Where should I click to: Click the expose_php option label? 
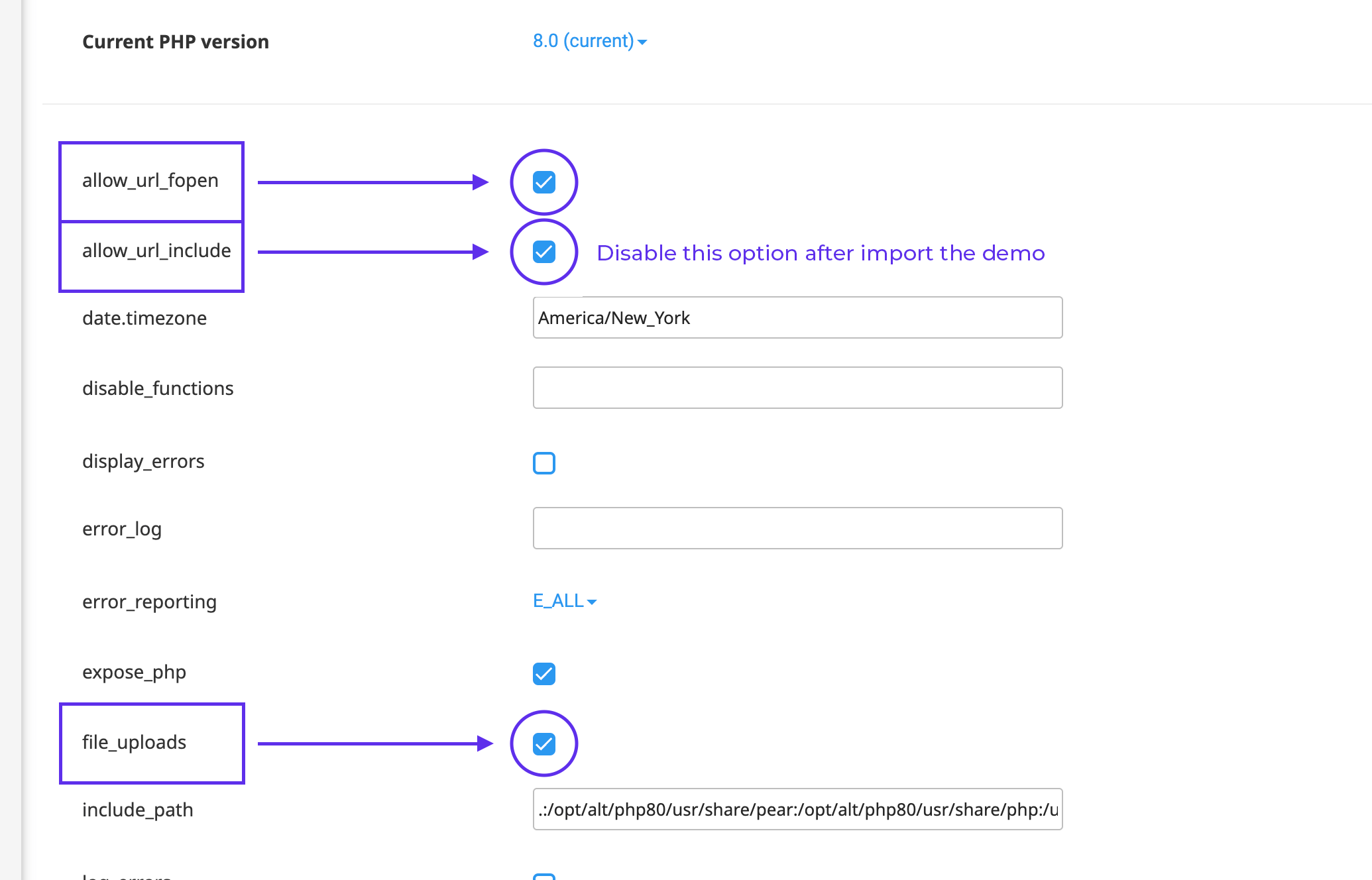pos(134,673)
